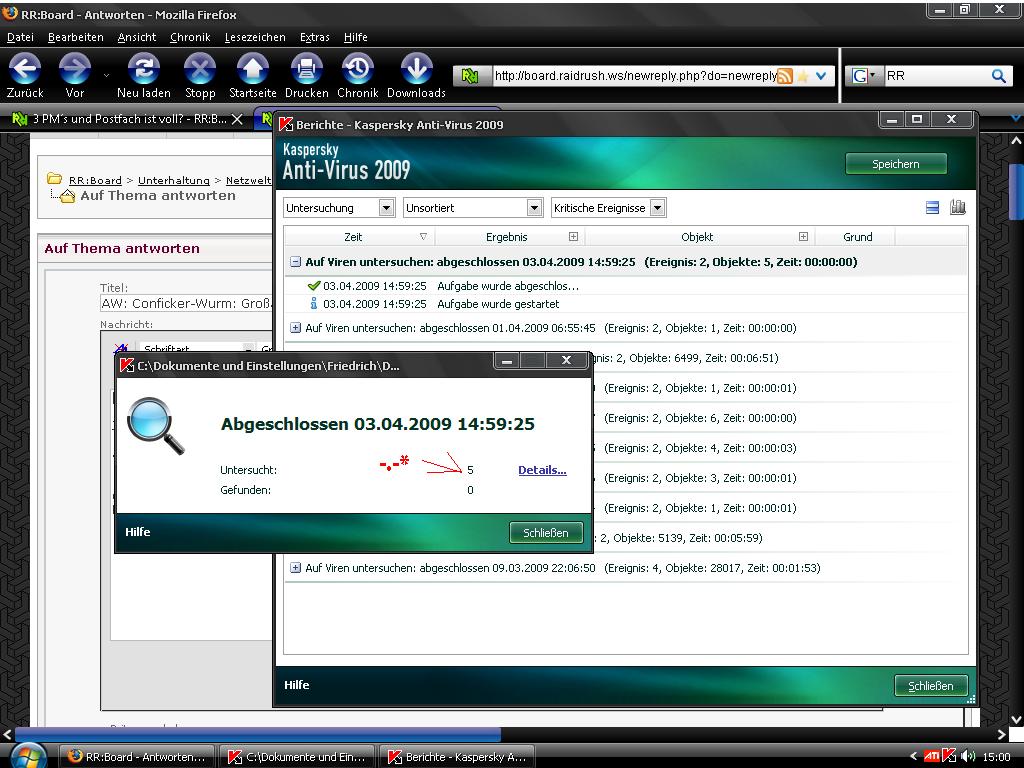Expand the Objekt column plus icon
The width and height of the screenshot is (1024, 768).
coord(803,236)
